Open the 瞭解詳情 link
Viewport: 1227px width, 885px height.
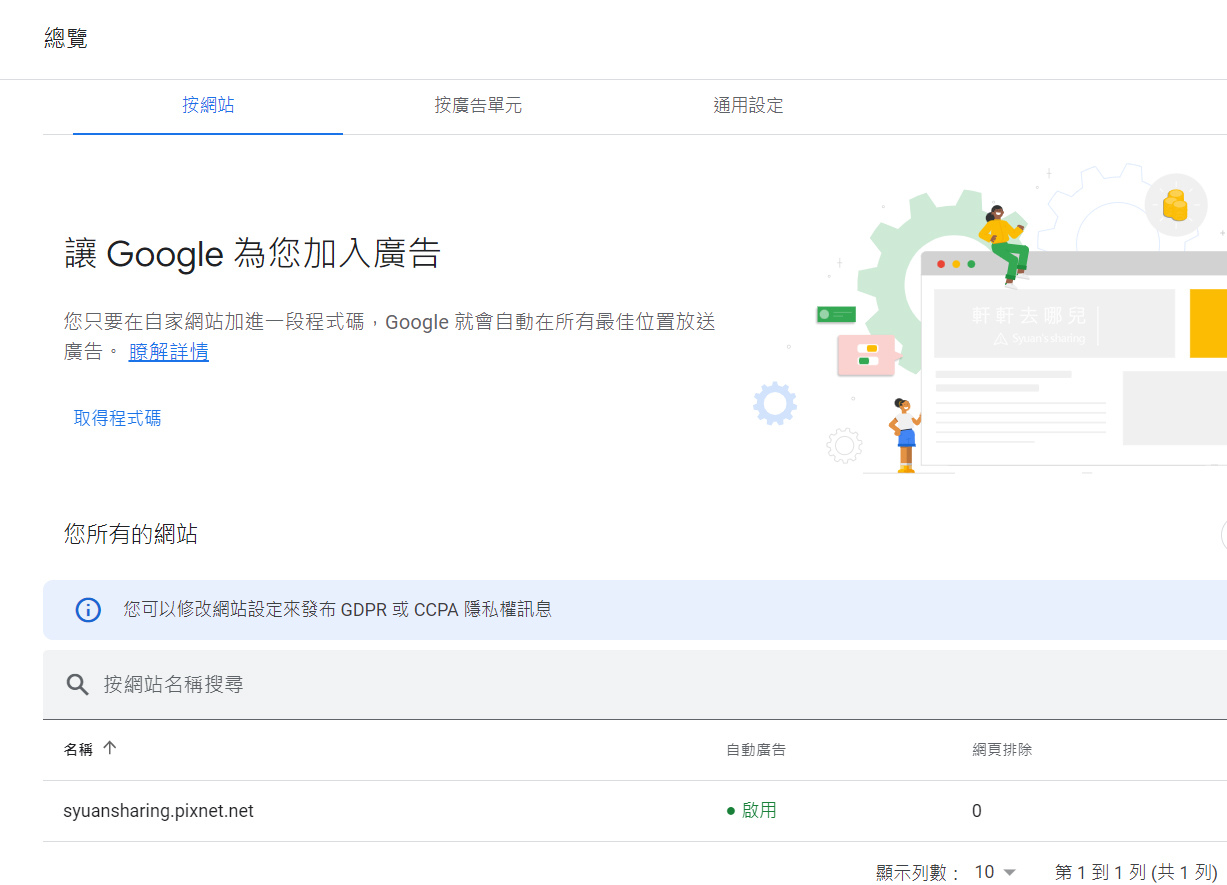pyautogui.click(x=169, y=352)
